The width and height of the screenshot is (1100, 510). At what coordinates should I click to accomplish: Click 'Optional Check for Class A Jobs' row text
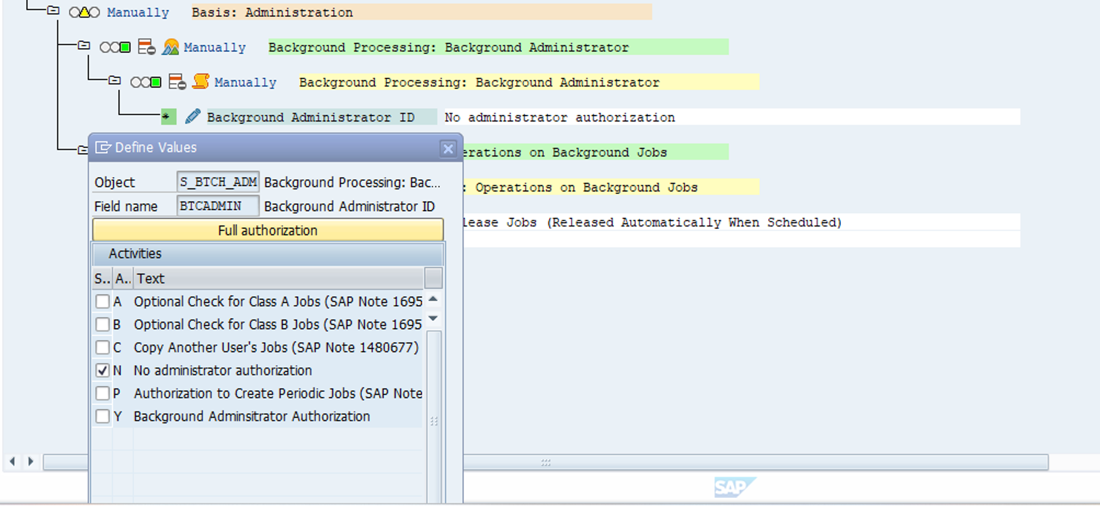tap(278, 302)
